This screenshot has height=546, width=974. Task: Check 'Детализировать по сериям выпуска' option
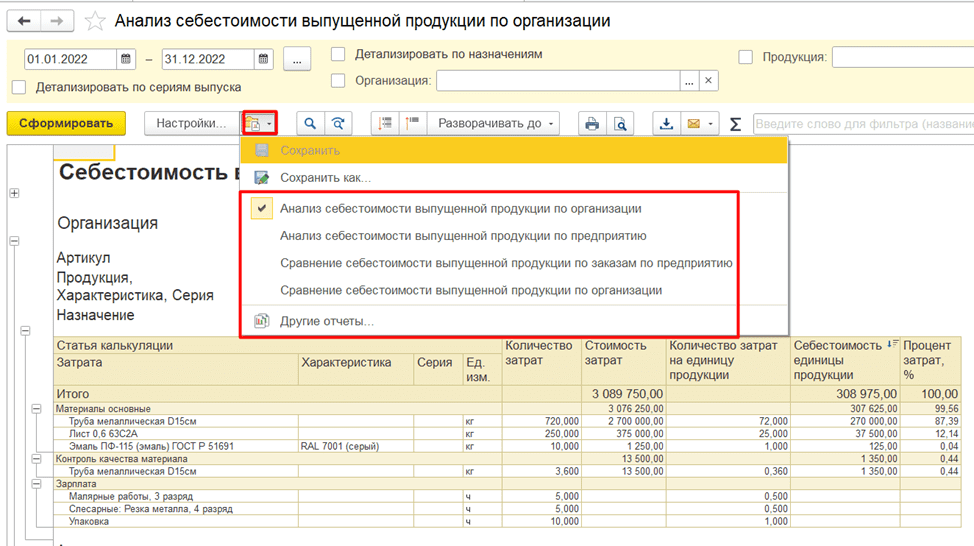pyautogui.click(x=19, y=87)
